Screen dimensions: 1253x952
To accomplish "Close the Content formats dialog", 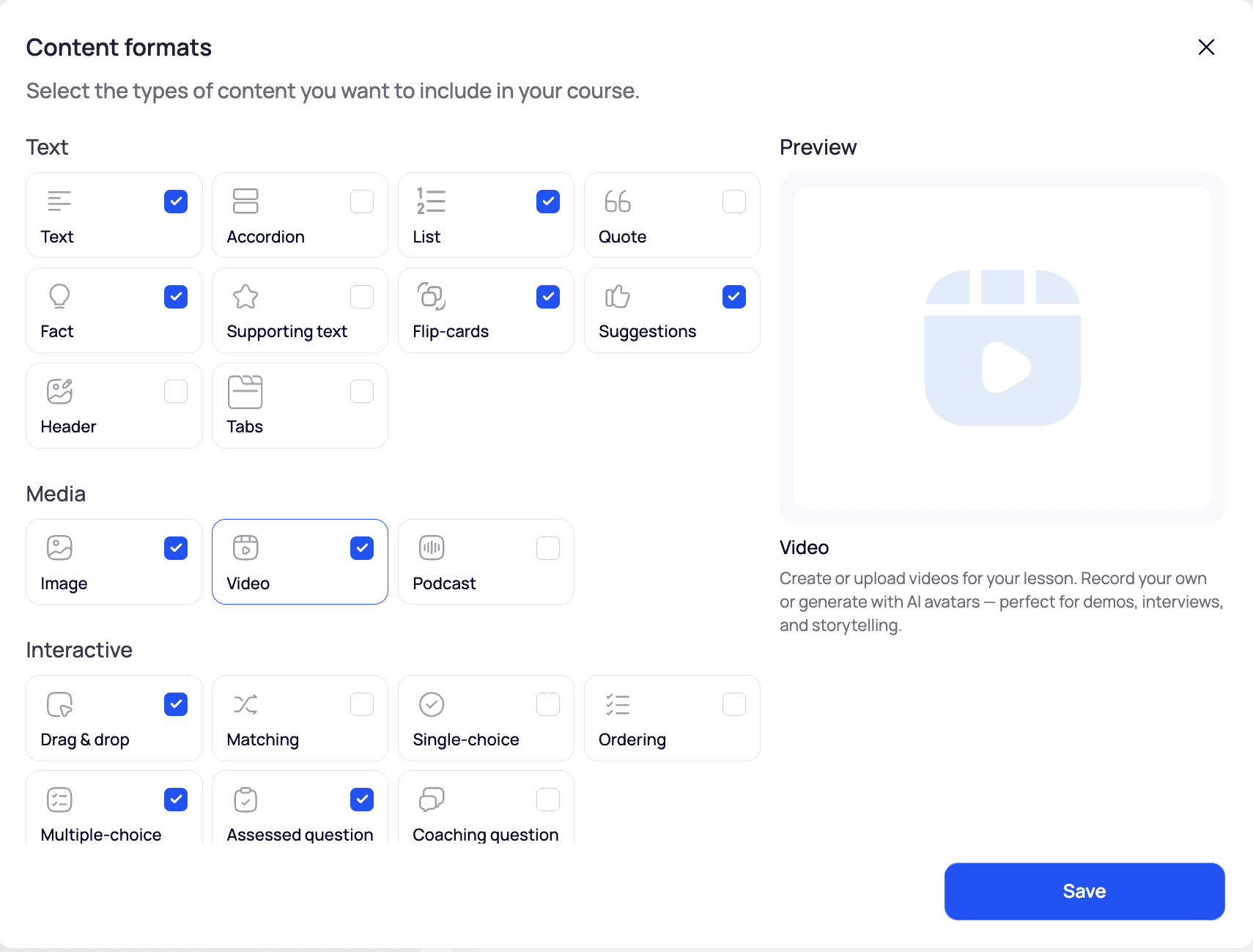I will click(x=1206, y=47).
